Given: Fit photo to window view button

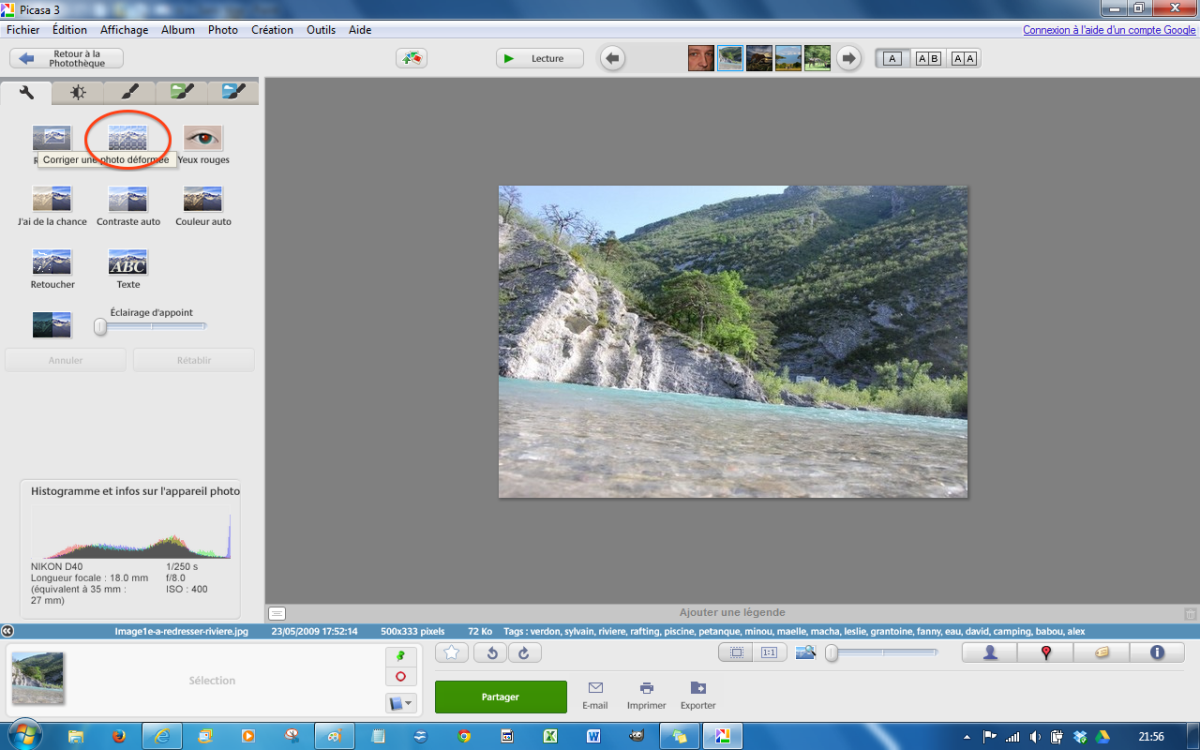Looking at the screenshot, I should [x=736, y=653].
